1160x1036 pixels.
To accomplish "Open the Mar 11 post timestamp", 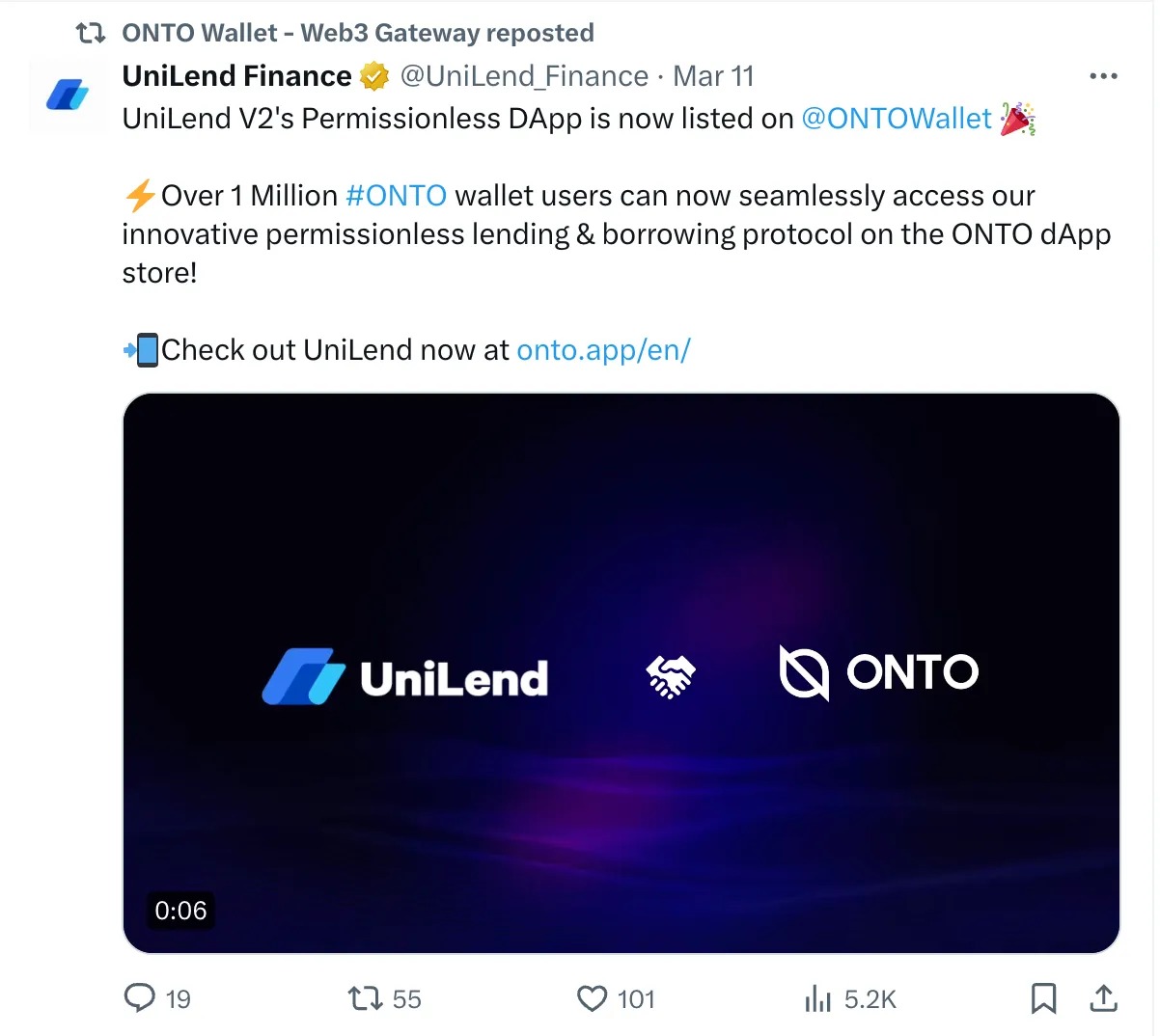I will (x=713, y=76).
